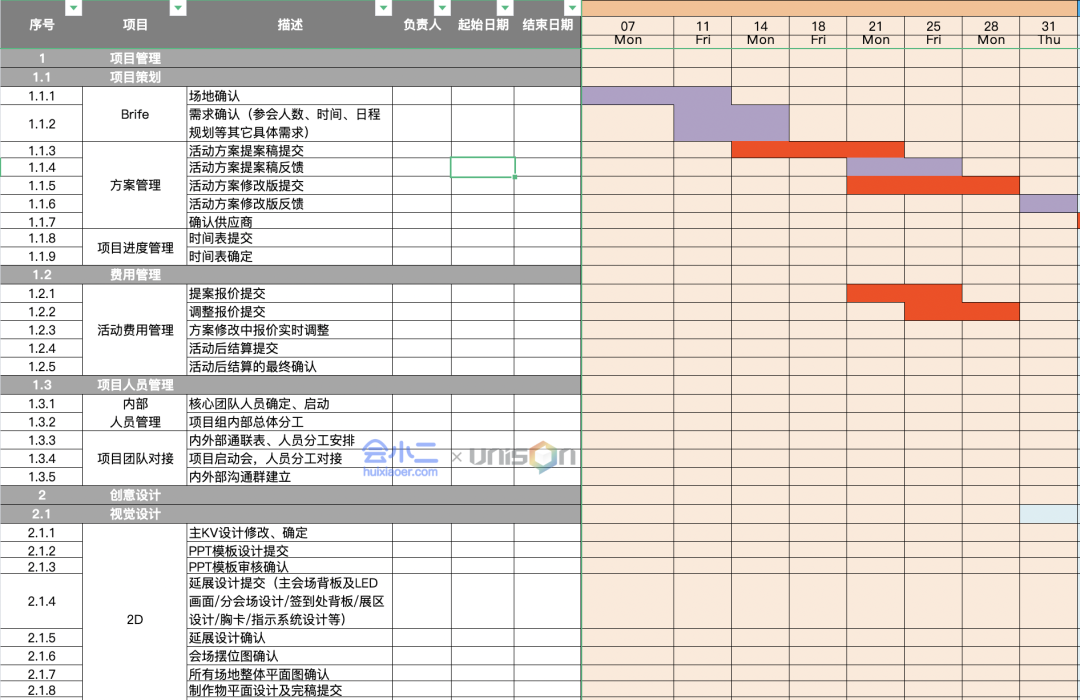The height and width of the screenshot is (700, 1080).
Task: Select the 主KV设计修改、确定 cell
Action: click(x=289, y=533)
